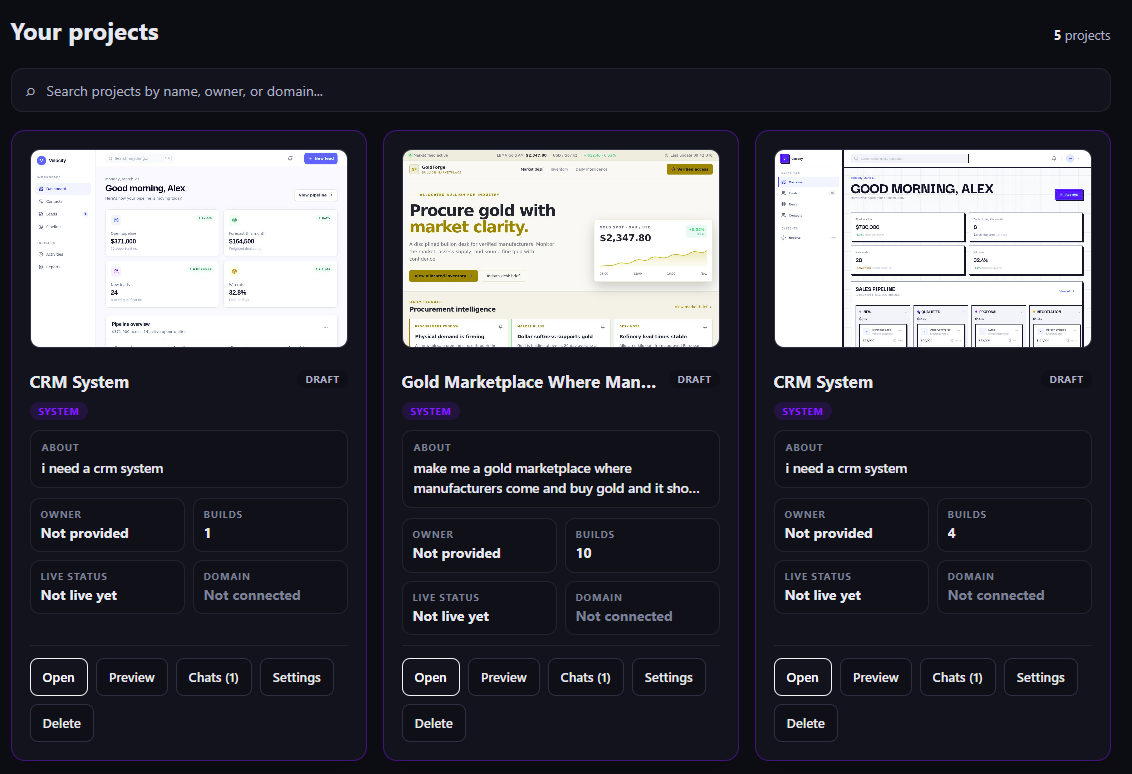The width and height of the screenshot is (1132, 774).
Task: View Chats (1) for CRM System with 4 builds
Action: (957, 677)
